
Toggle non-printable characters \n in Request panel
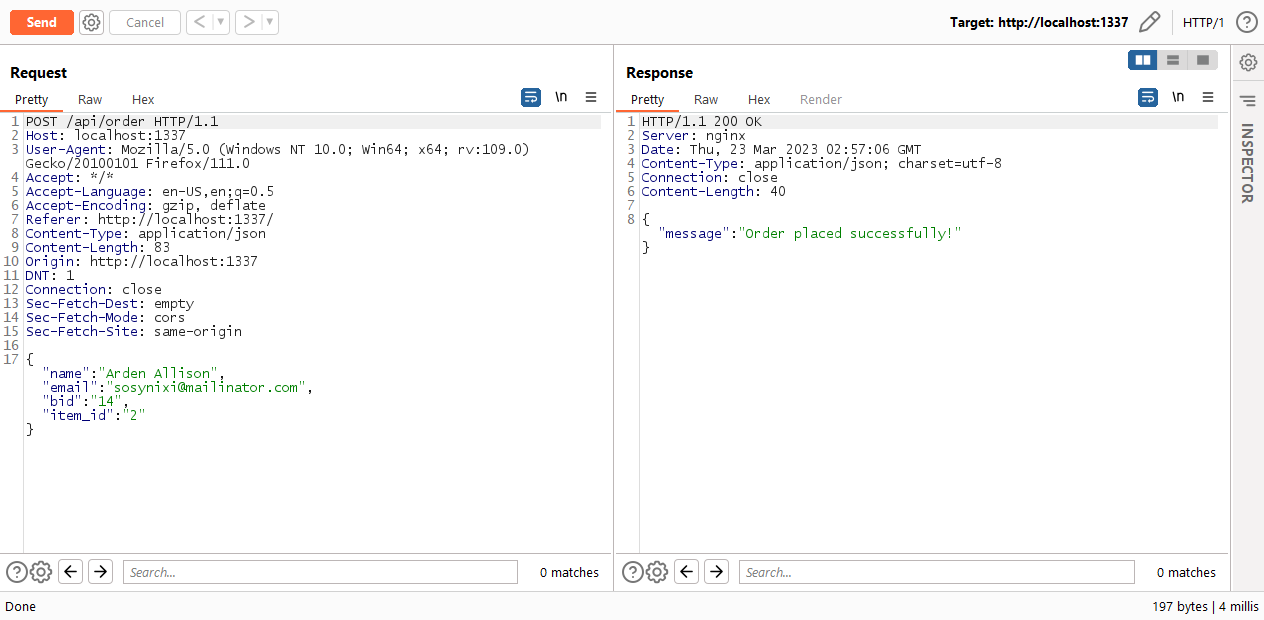point(561,97)
